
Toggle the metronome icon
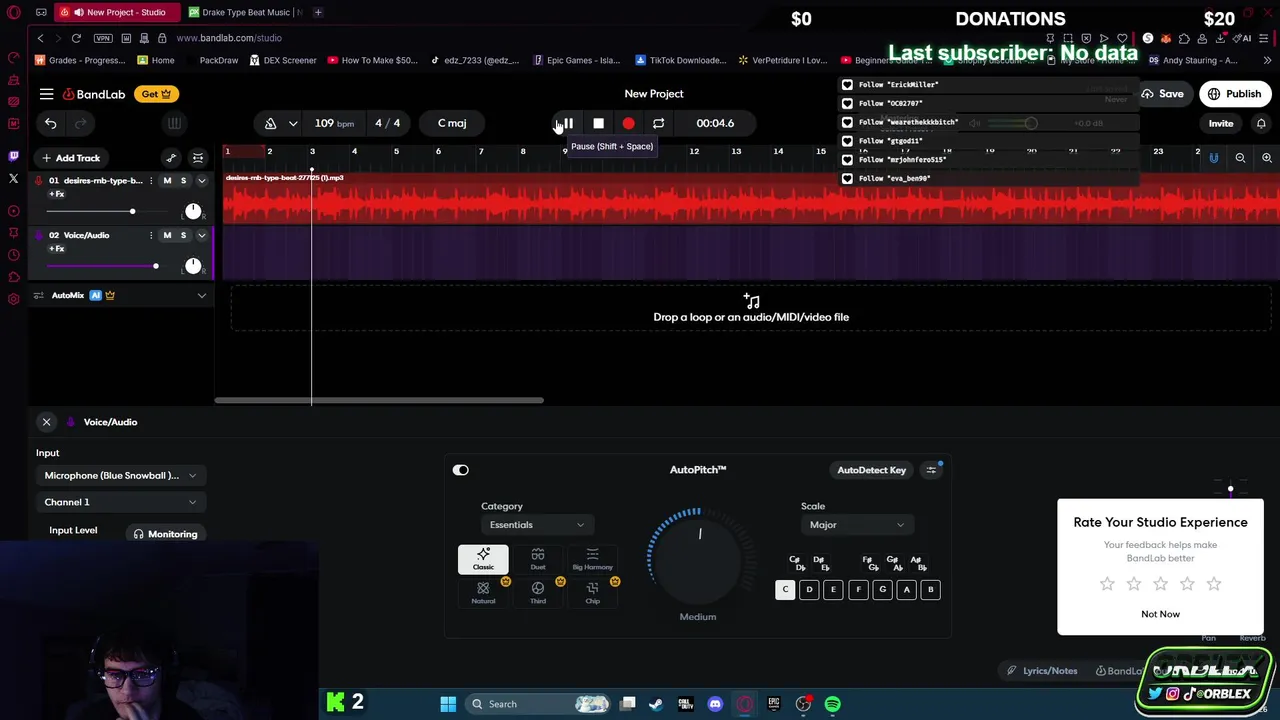(270, 123)
